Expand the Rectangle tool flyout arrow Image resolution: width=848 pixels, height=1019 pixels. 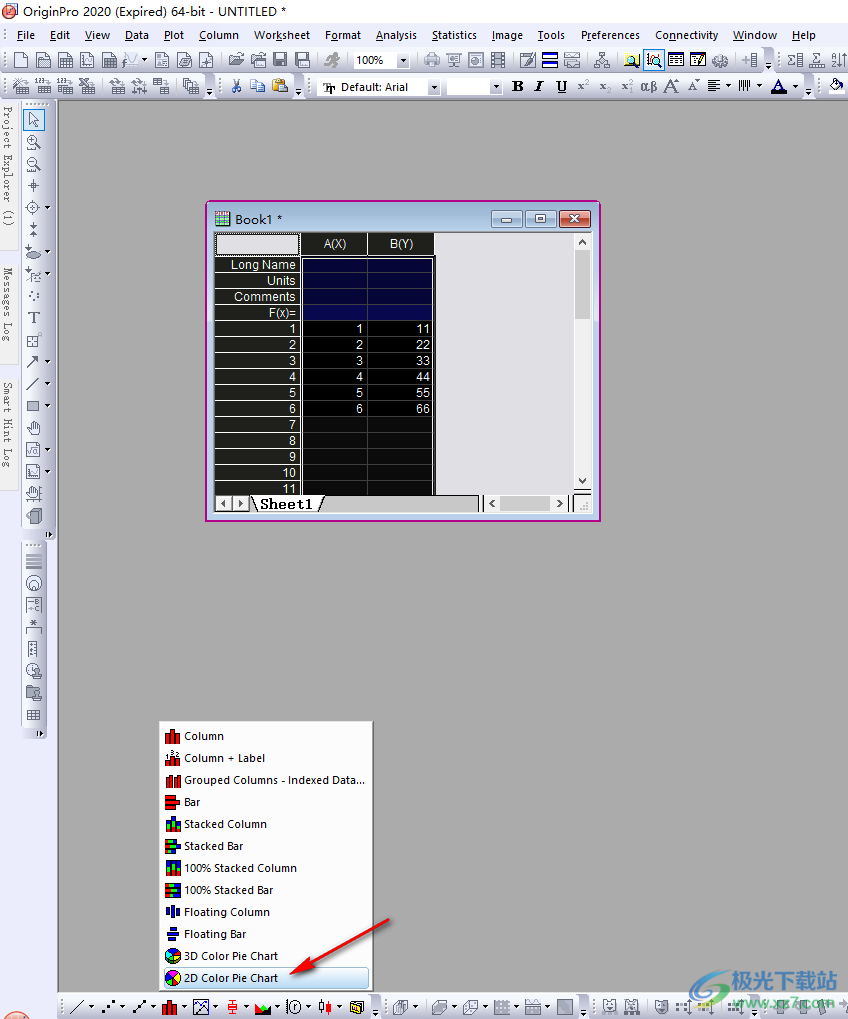pyautogui.click(x=47, y=406)
